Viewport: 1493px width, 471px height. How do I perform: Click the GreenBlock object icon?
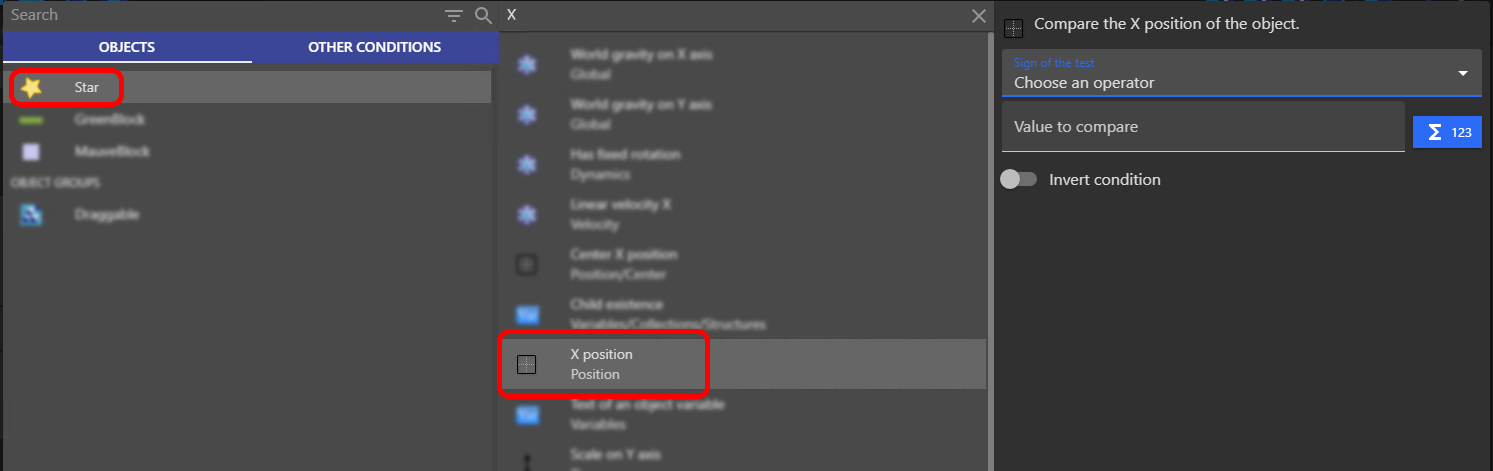coord(31,120)
